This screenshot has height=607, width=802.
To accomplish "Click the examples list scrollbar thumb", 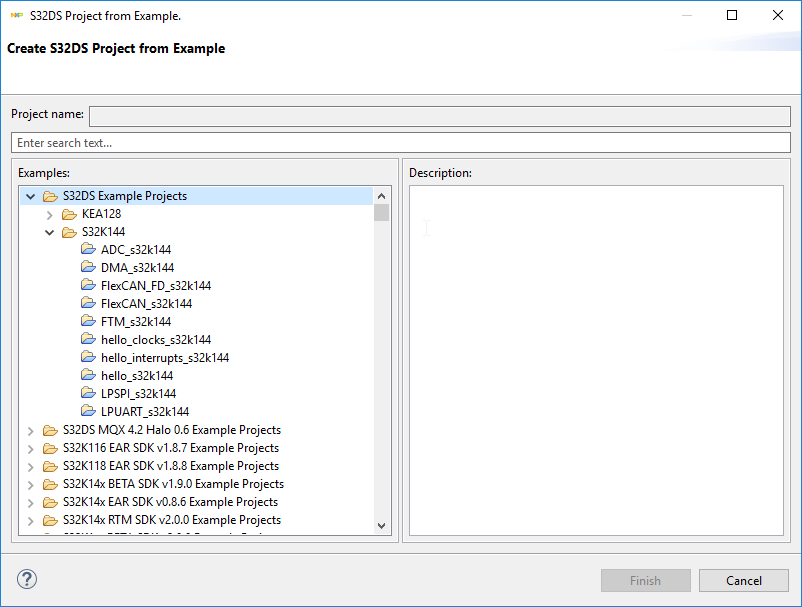I will [381, 212].
